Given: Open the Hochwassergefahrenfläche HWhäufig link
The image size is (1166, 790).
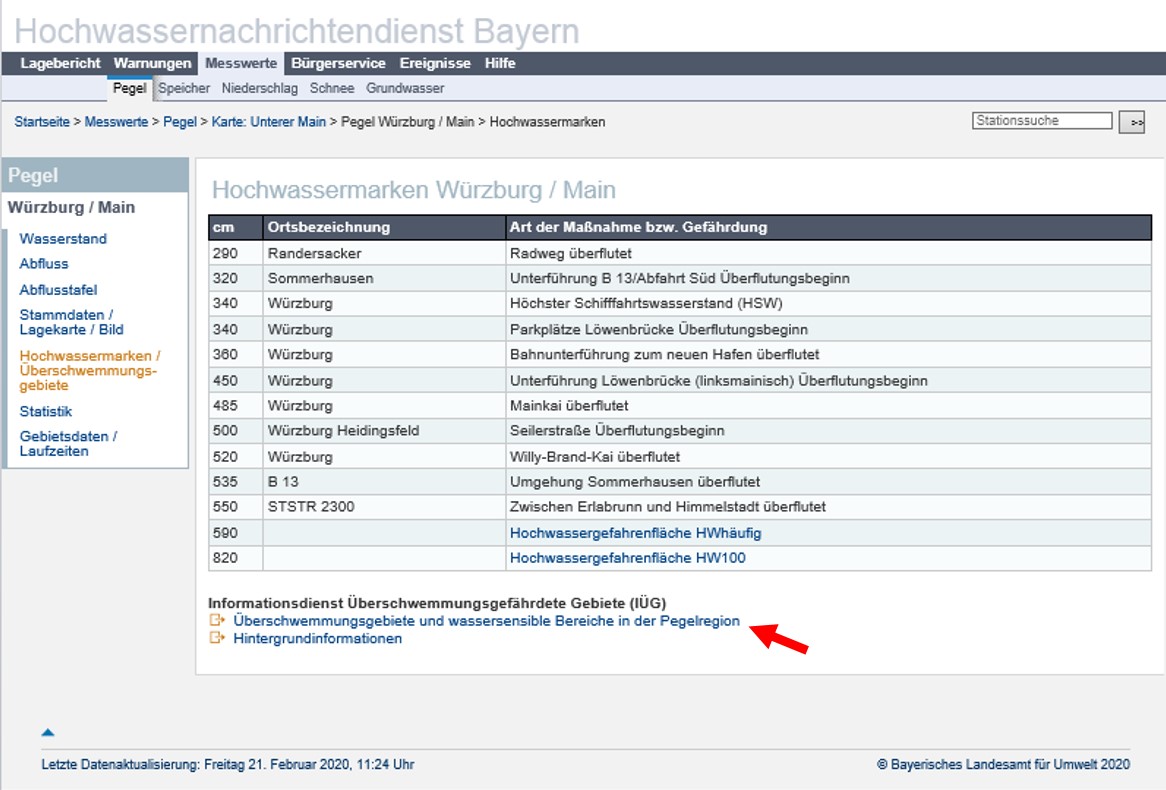Looking at the screenshot, I should [636, 533].
